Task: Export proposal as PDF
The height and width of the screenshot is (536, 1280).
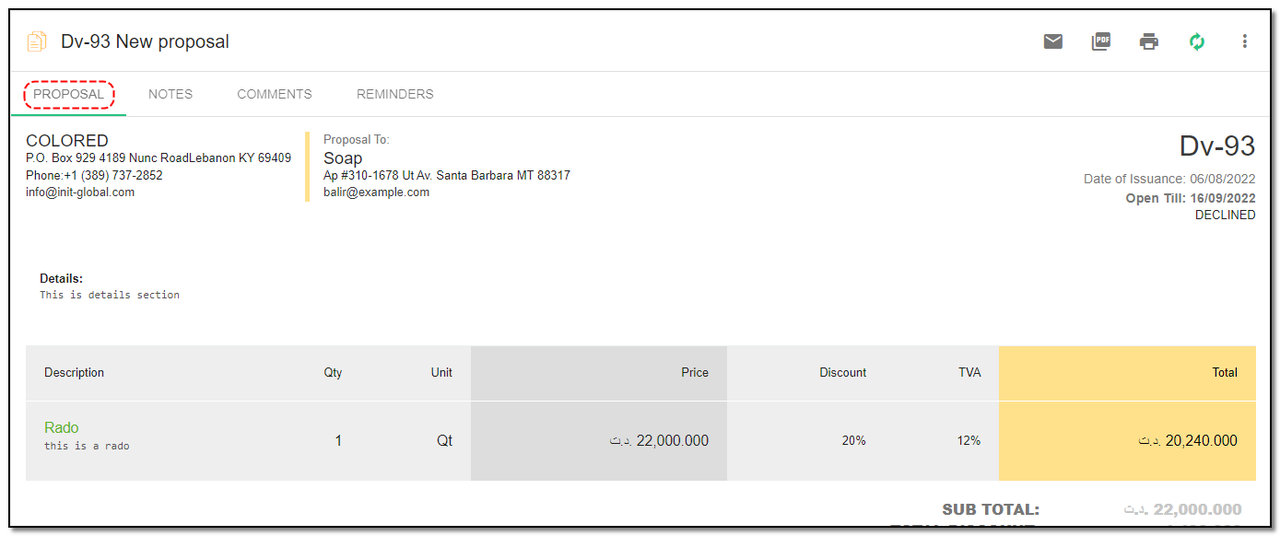Action: click(1101, 41)
